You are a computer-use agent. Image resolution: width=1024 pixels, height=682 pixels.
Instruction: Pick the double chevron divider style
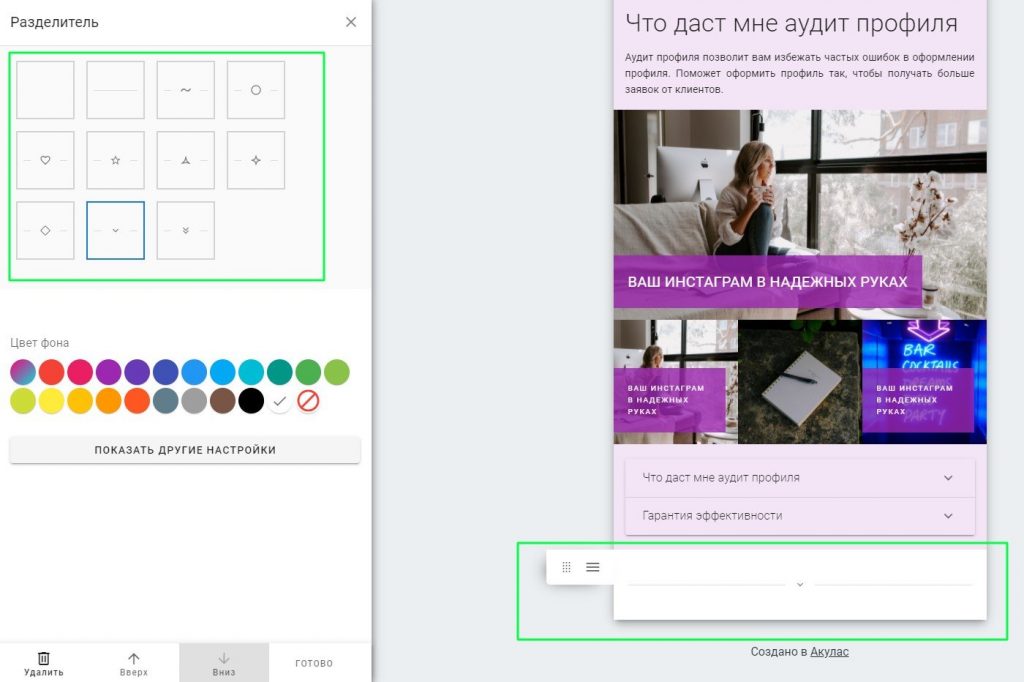coord(185,231)
